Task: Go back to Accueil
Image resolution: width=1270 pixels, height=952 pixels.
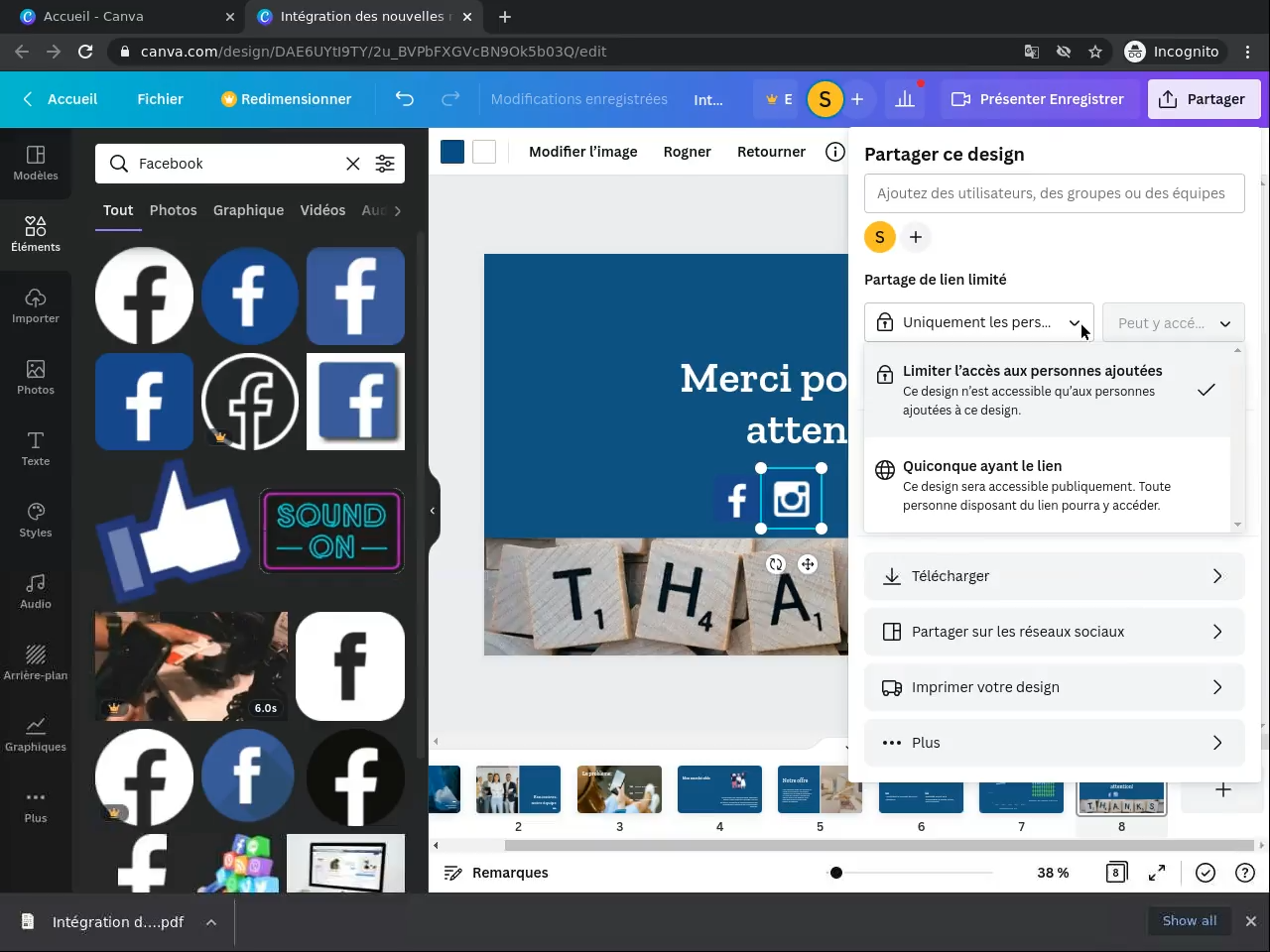Action: [x=61, y=99]
